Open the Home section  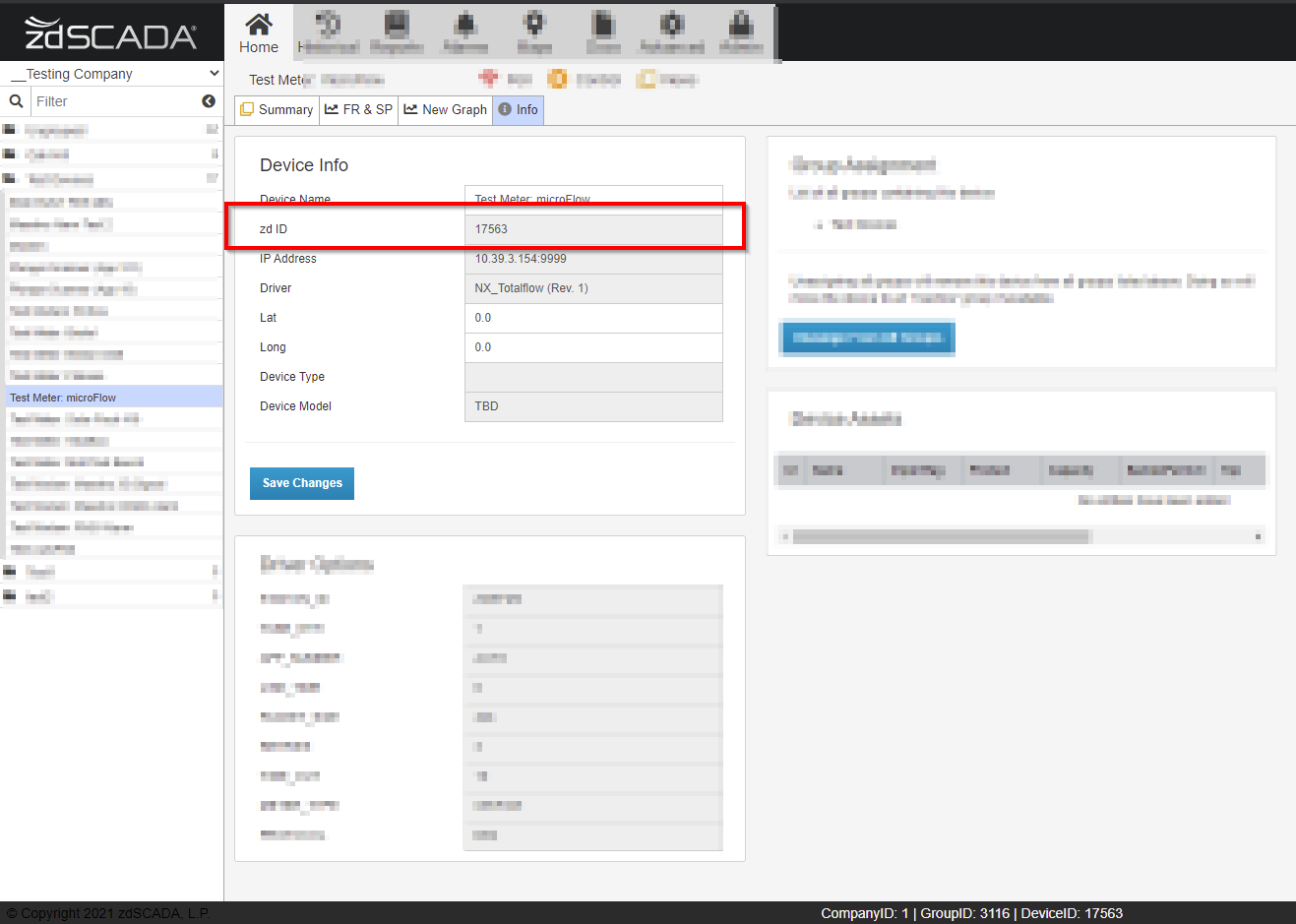[258, 32]
